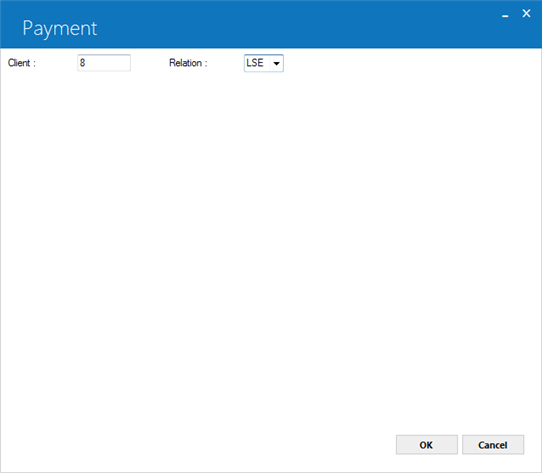Minimize the Payment dialog
The image size is (542, 473).
505,16
